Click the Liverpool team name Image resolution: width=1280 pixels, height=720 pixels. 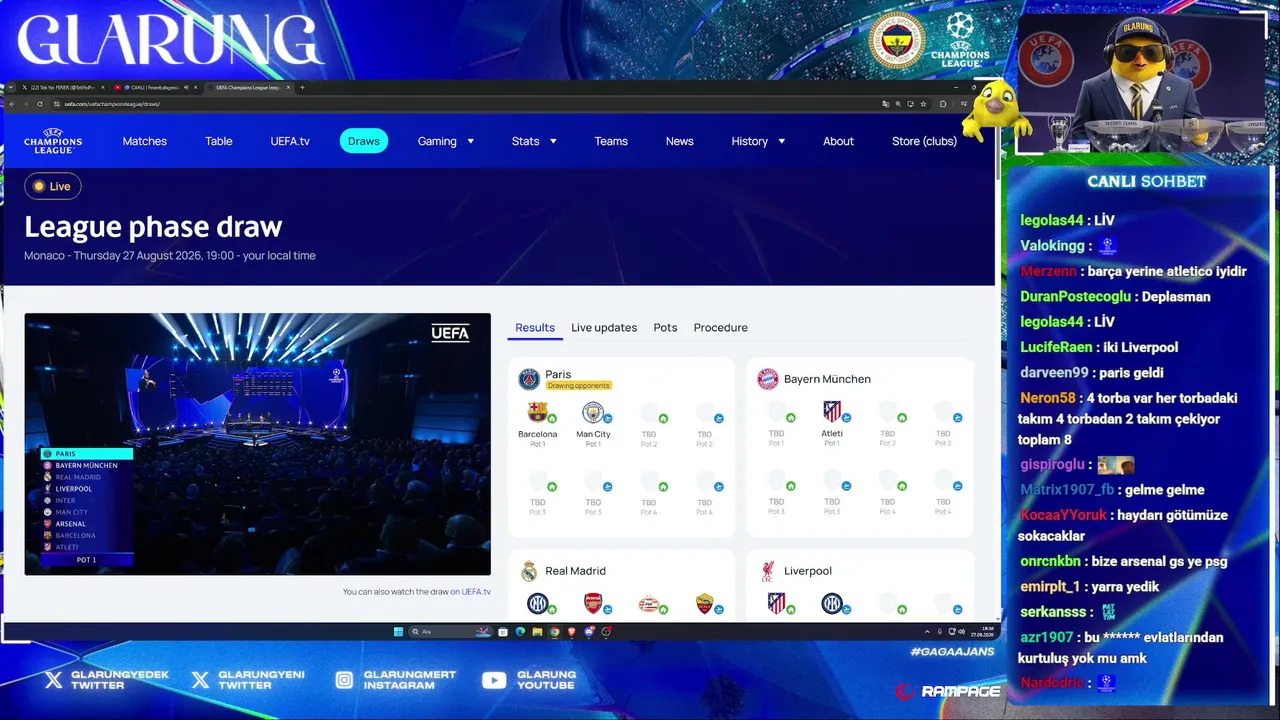click(808, 571)
